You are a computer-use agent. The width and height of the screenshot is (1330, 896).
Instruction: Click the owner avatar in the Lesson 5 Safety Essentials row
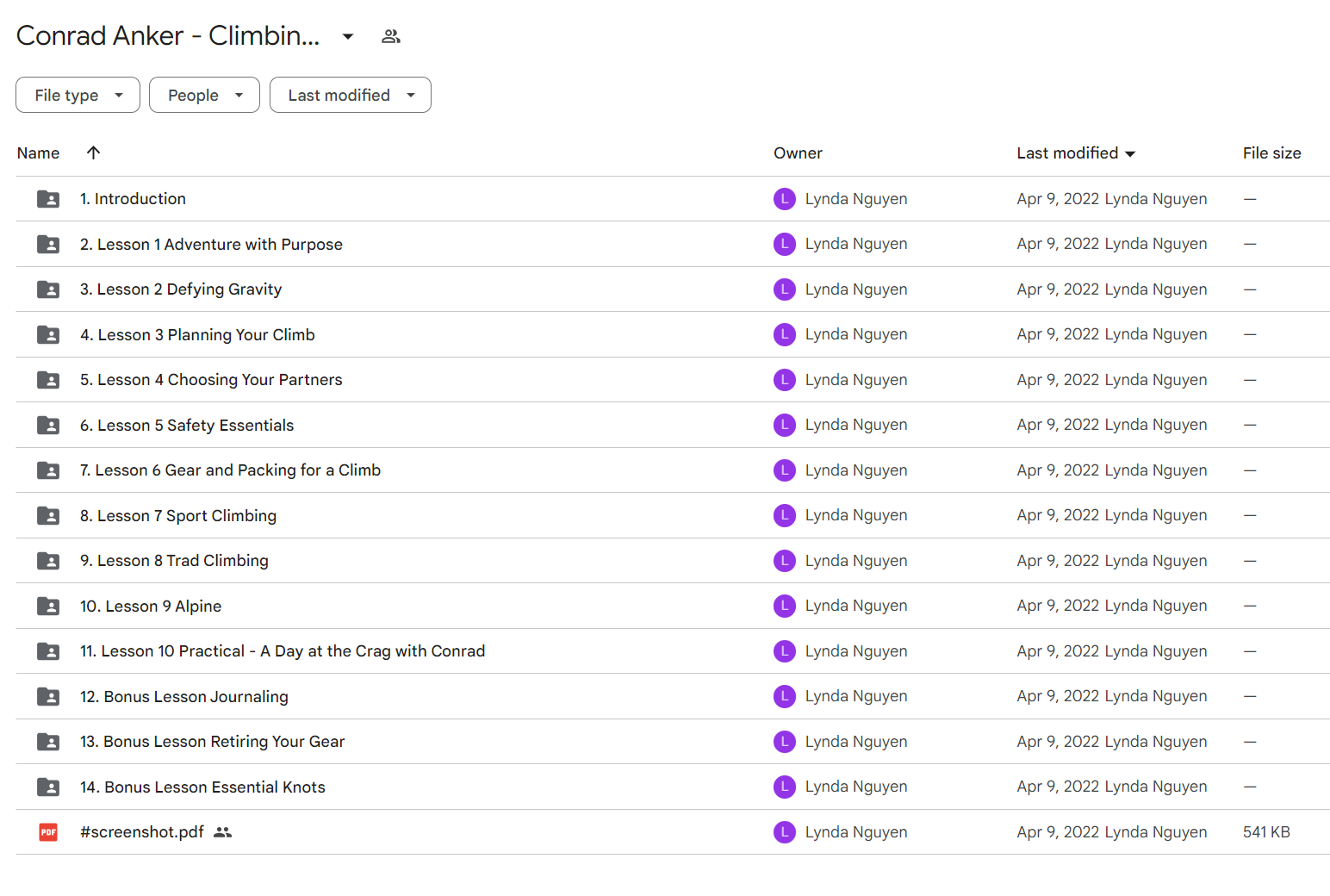click(785, 426)
